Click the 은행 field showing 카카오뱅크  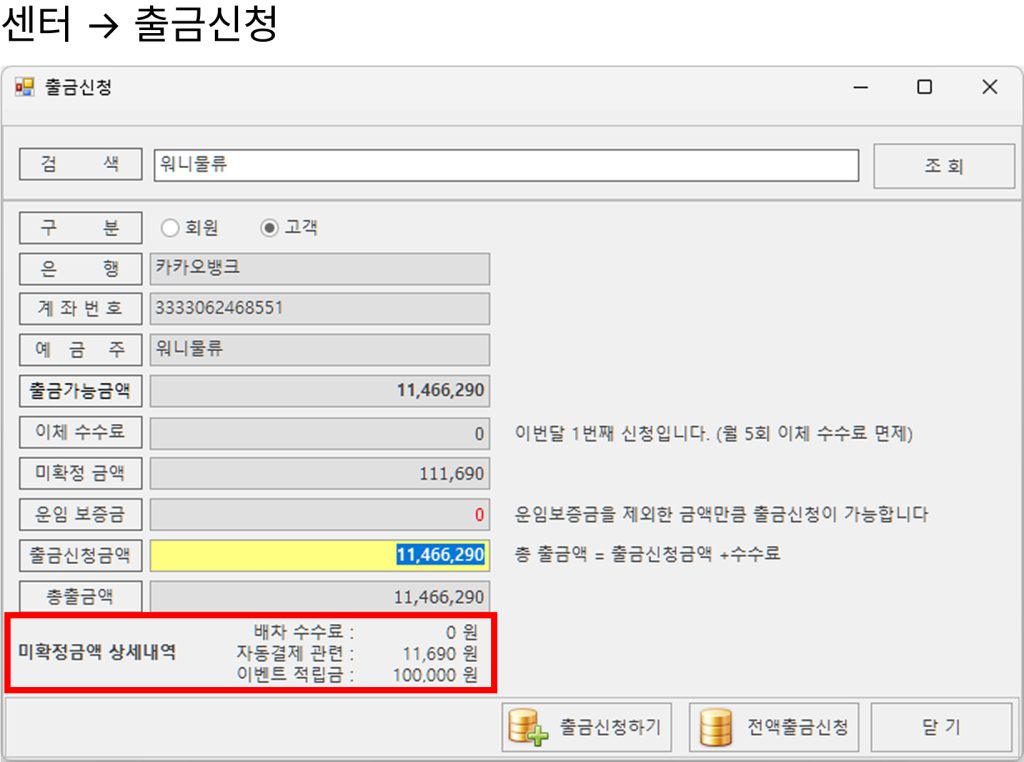(x=320, y=269)
